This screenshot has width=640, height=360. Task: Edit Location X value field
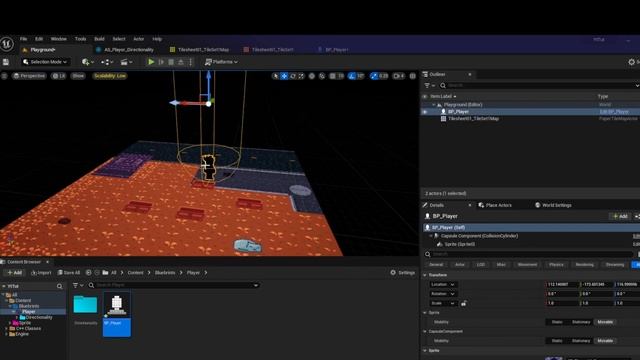(x=562, y=284)
